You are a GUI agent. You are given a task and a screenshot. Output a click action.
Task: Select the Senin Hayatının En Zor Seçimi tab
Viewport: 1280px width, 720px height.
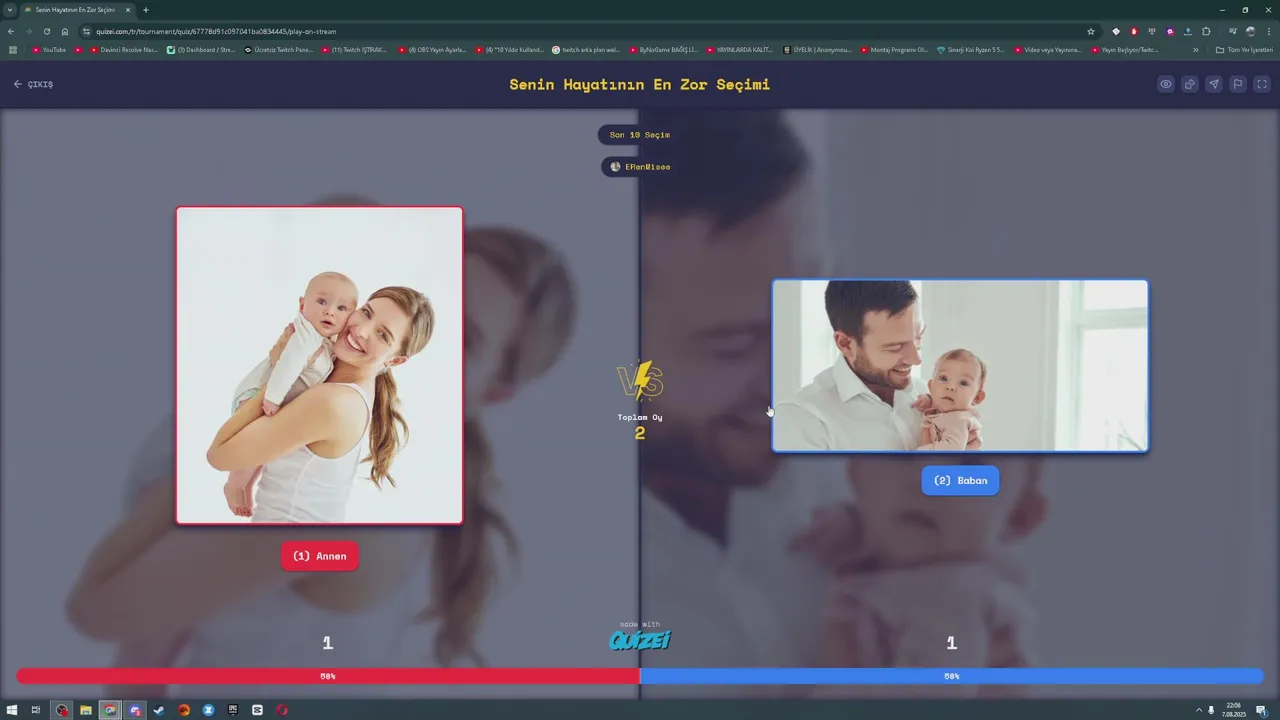(x=78, y=10)
